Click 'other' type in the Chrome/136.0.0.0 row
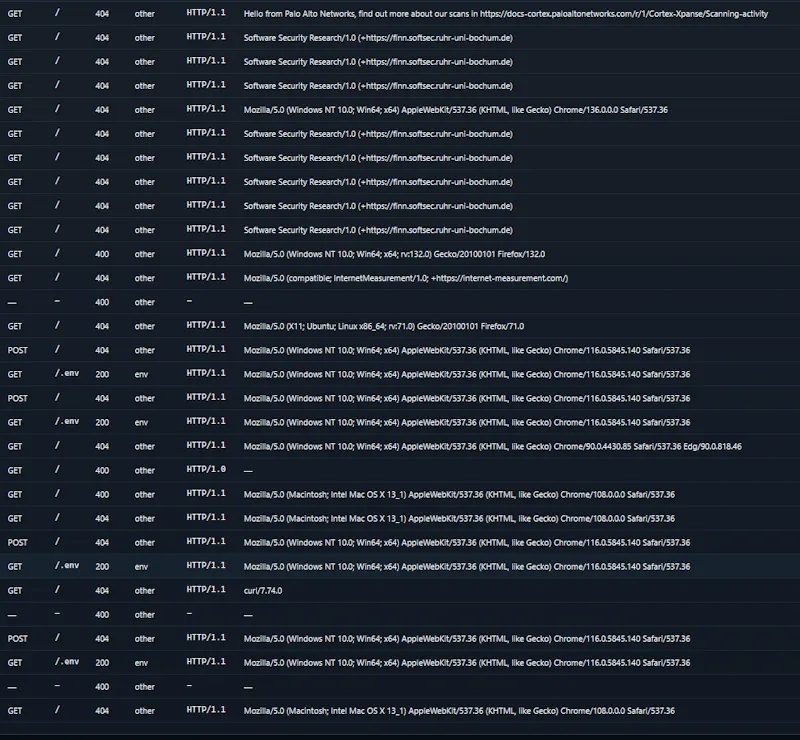Screen dimensions: 800x740 click(x=144, y=110)
